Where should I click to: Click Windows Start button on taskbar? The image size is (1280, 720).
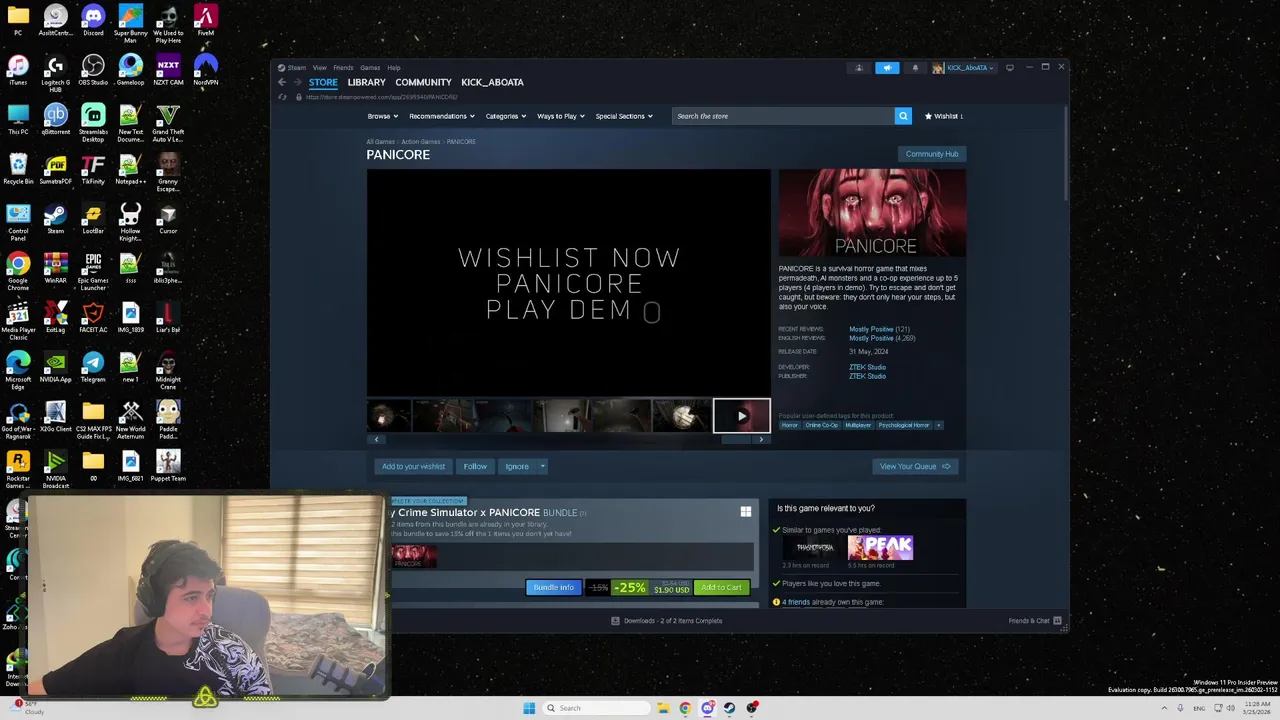(529, 708)
